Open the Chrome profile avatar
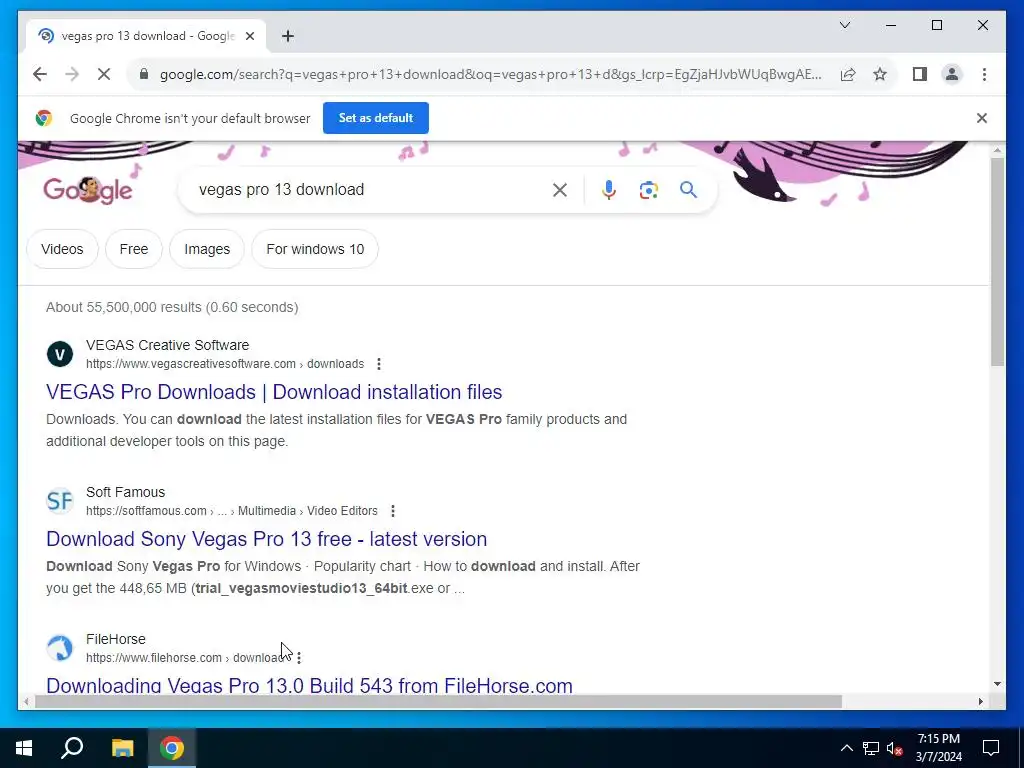1024x768 pixels. click(x=952, y=74)
